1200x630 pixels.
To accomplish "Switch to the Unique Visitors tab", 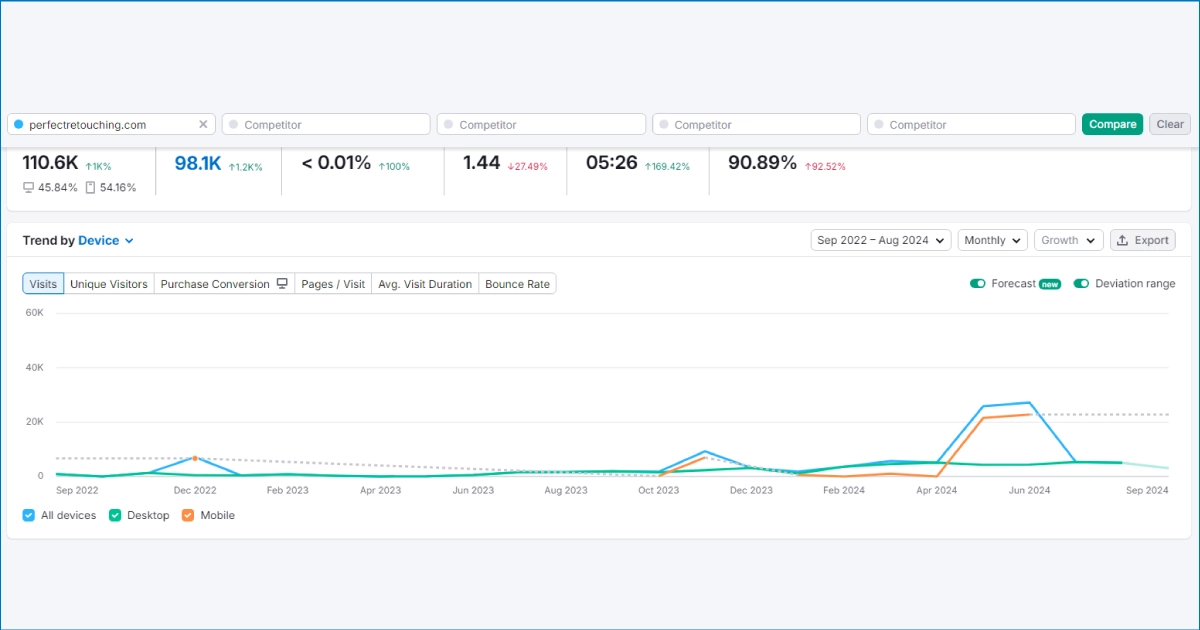I will [x=109, y=284].
